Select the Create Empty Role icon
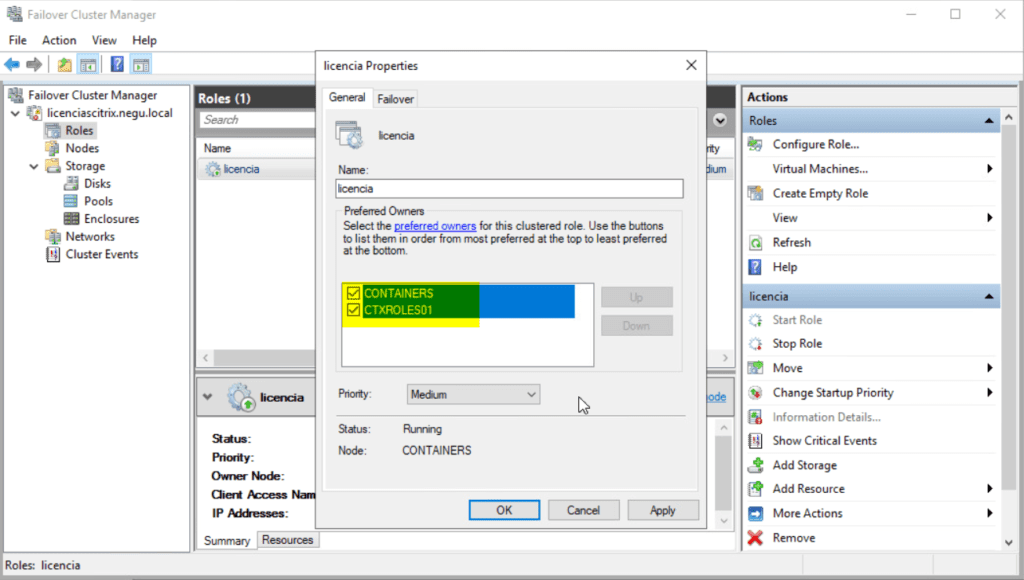 click(x=760, y=193)
